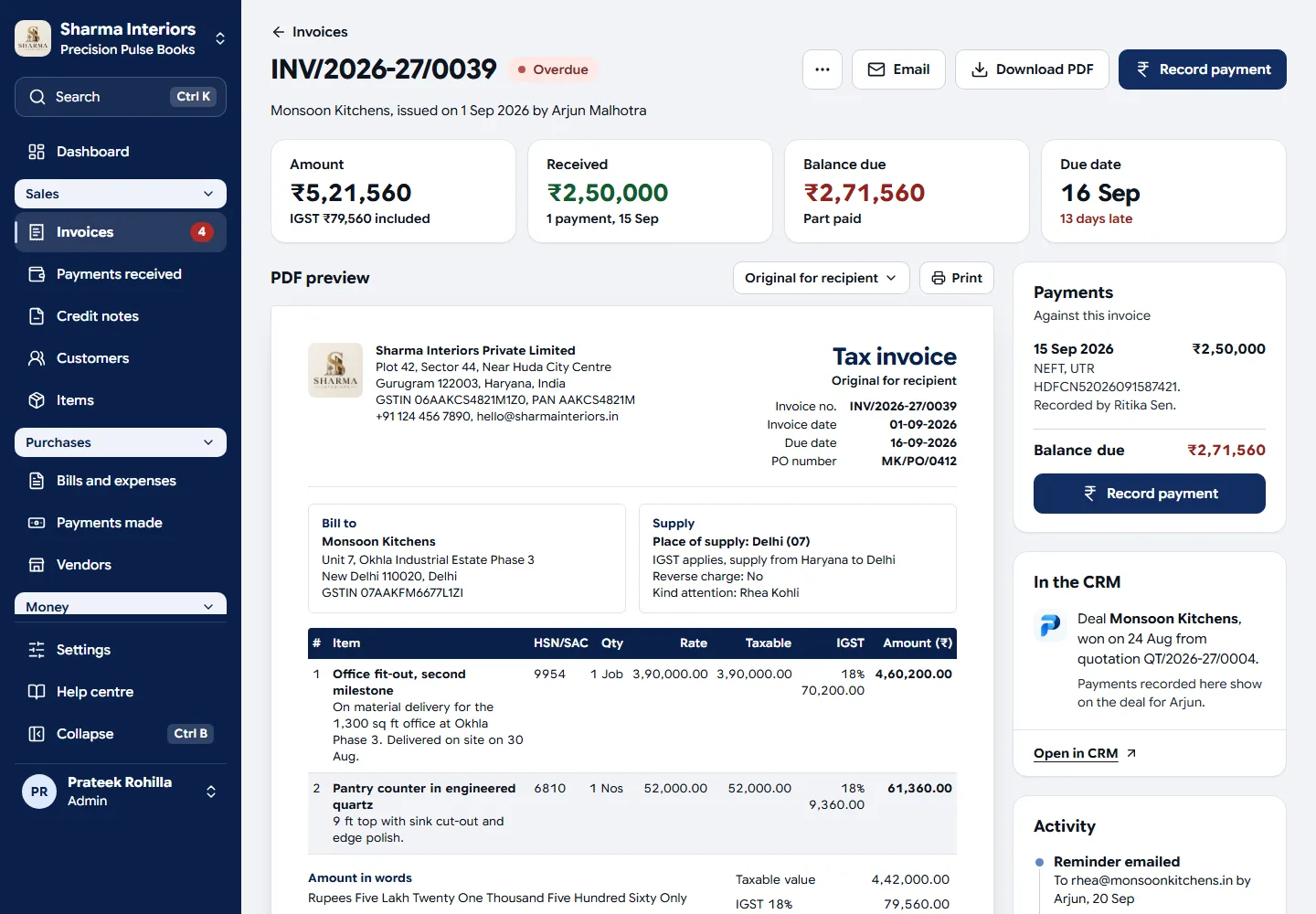This screenshot has height=914, width=1316.
Task: Click the Payments made icon
Action: pos(37,523)
